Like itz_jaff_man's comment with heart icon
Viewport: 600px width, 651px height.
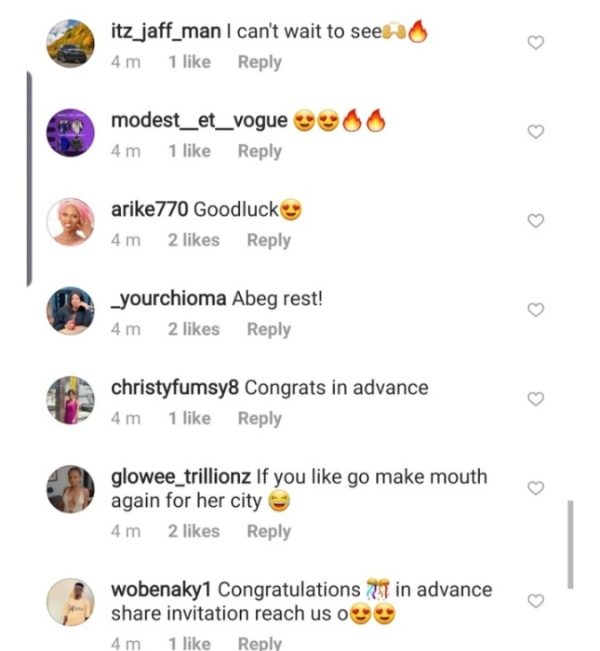[535, 43]
